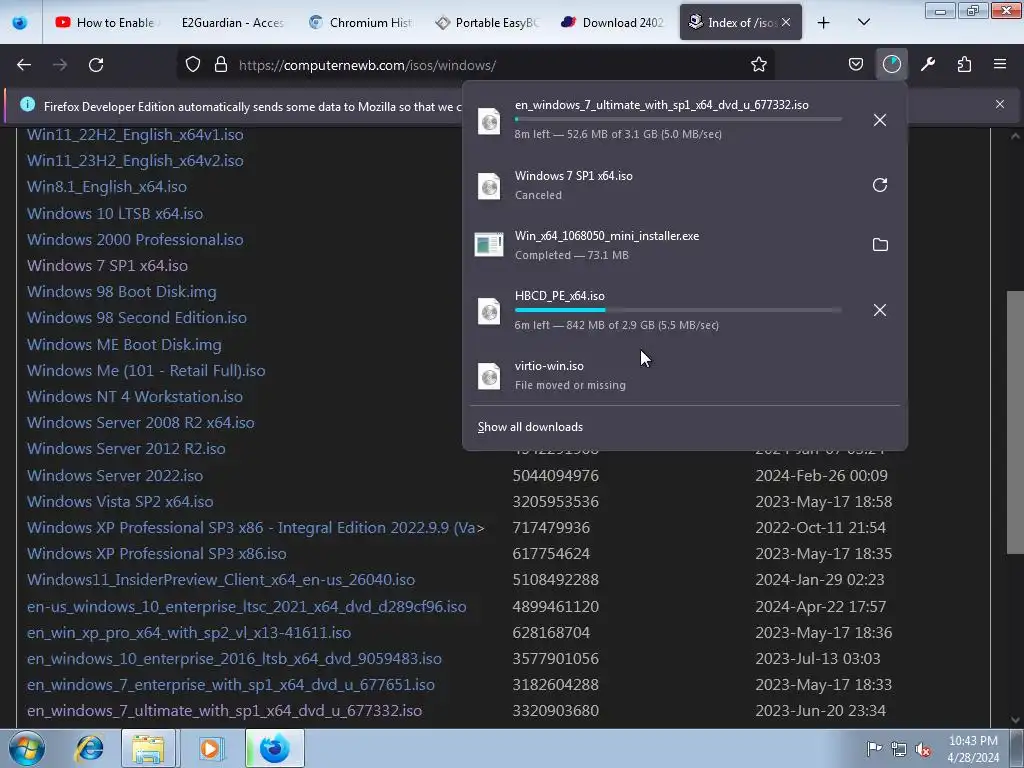
Task: Cancel the HBCD_PE_x64.iso download
Action: [x=880, y=310]
